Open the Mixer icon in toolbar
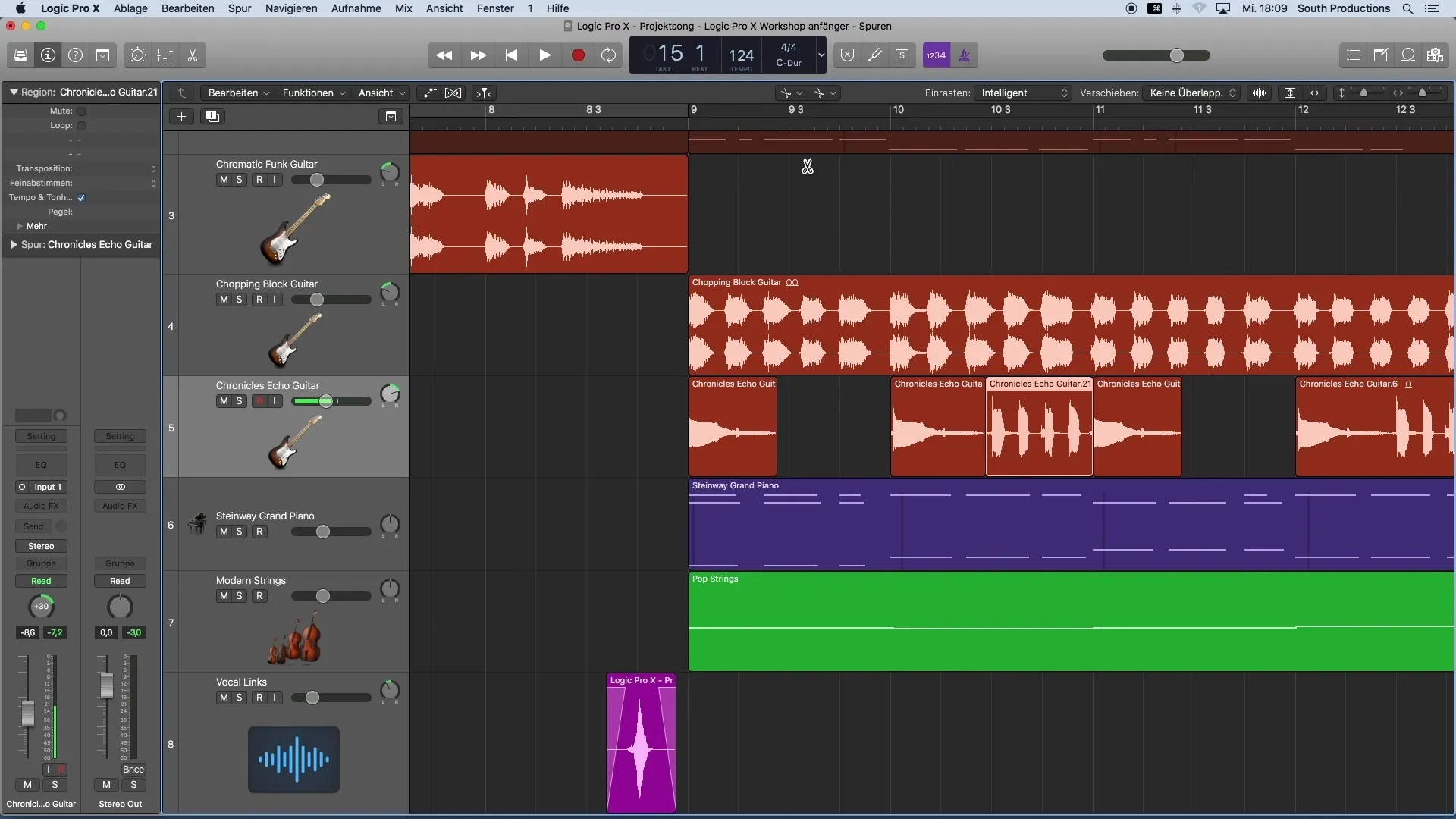Image resolution: width=1456 pixels, height=819 pixels. tap(165, 55)
